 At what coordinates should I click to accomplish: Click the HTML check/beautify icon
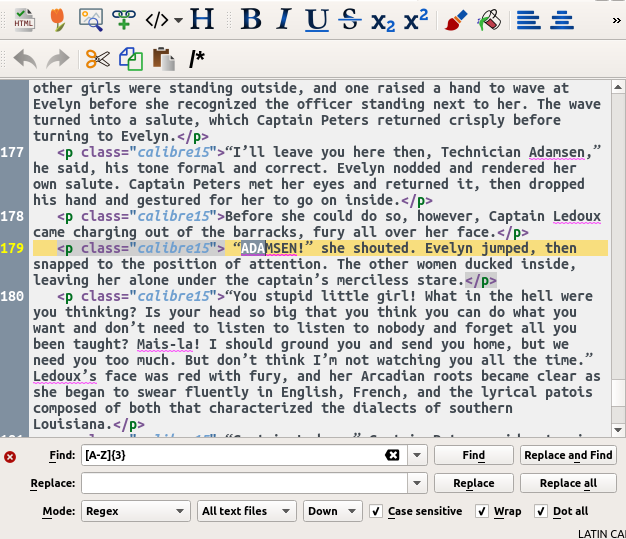(24, 19)
